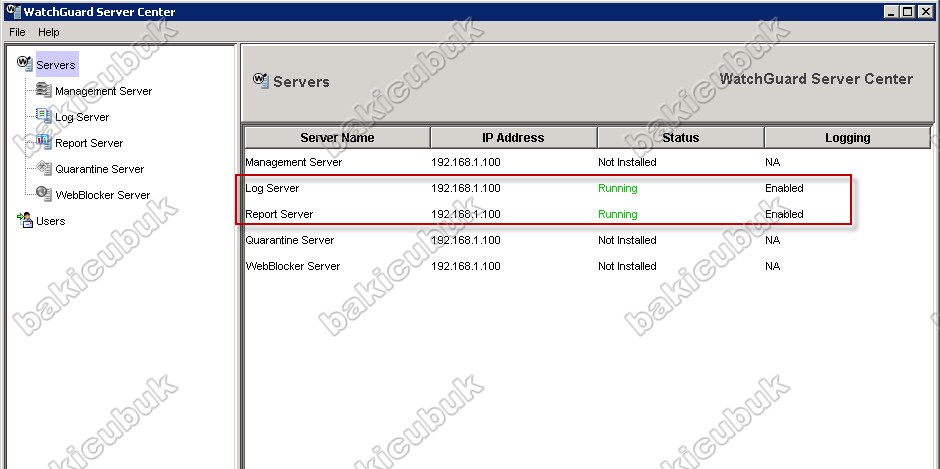The image size is (940, 469).
Task: Click the Users icon in sidebar
Action: [x=25, y=220]
